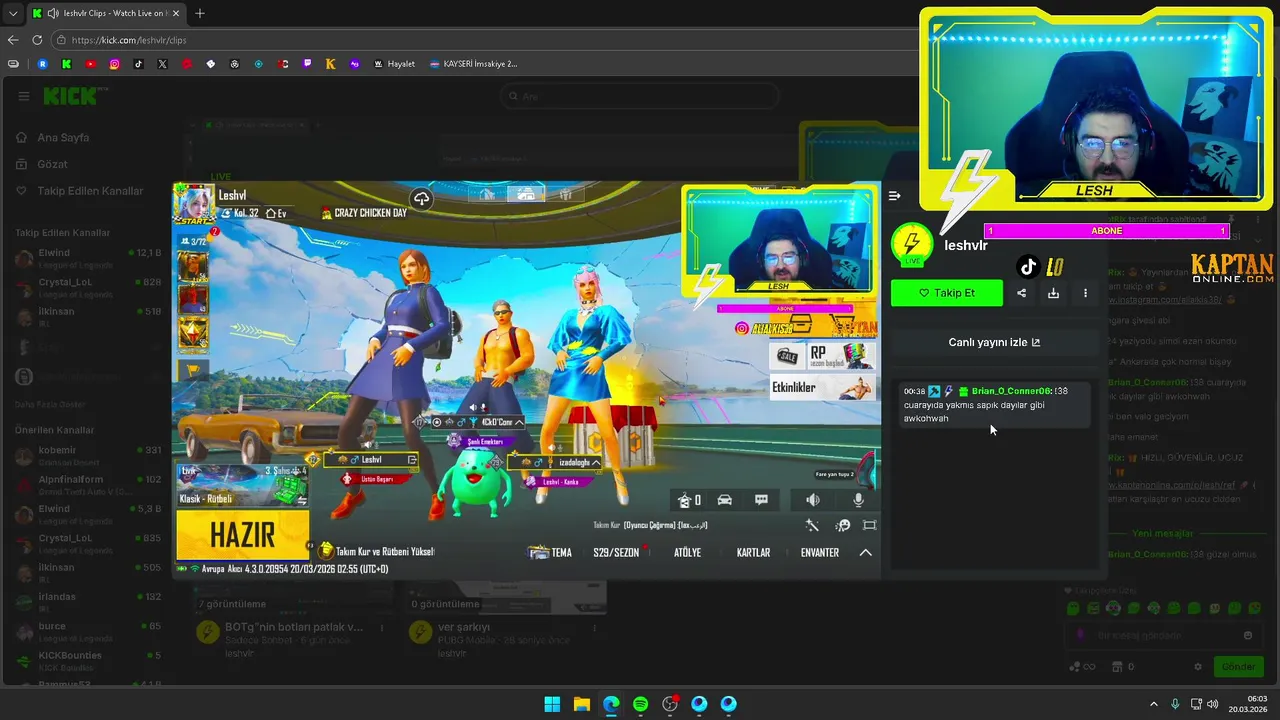Expand izadaloglu player nameplate chevron
Viewport: 1280px width, 720px height.
[x=596, y=462]
